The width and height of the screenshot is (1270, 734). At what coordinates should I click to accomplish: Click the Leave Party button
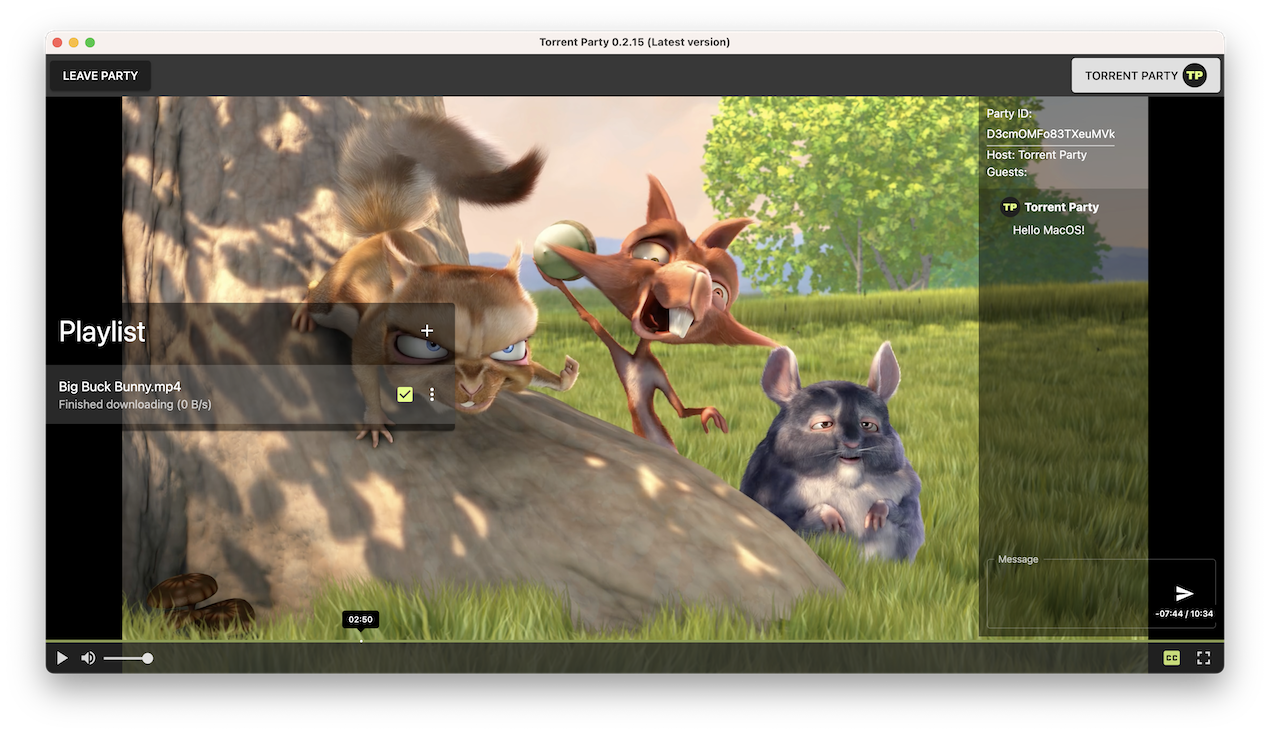[x=100, y=76]
